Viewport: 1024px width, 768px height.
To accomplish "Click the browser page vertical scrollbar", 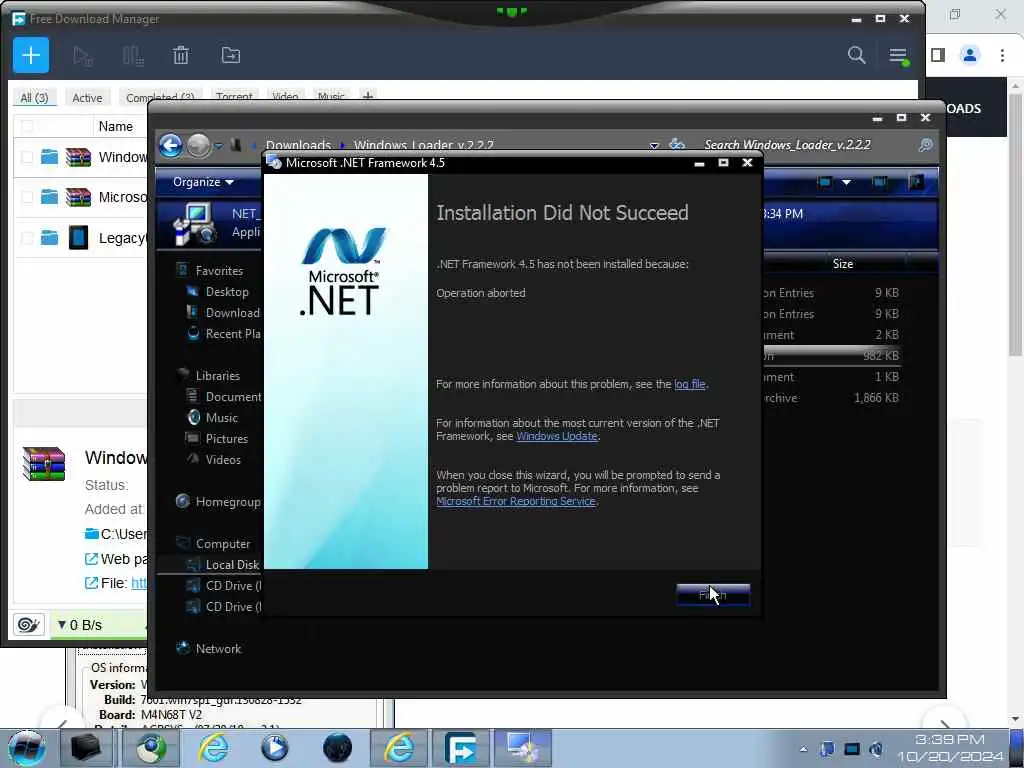I will 1016,225.
